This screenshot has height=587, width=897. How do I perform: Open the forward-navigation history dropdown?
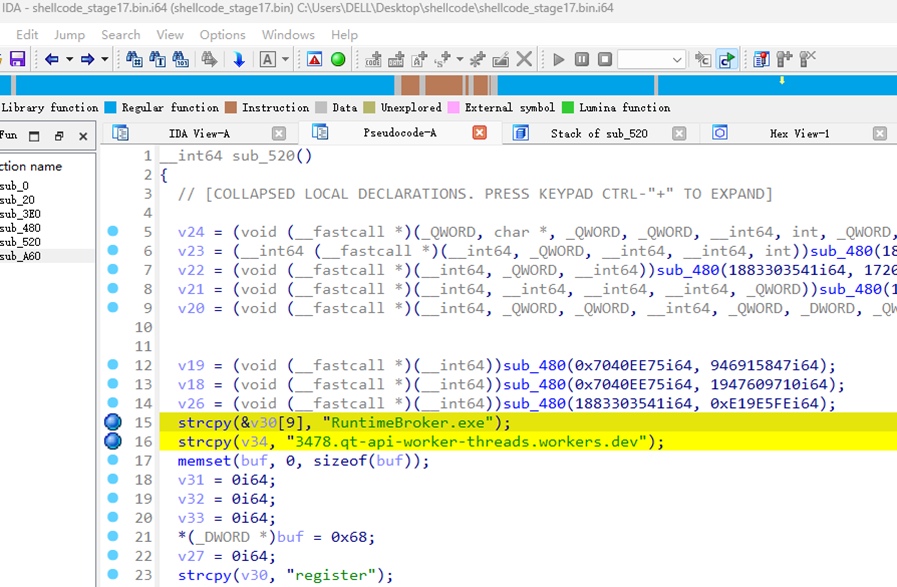105,59
